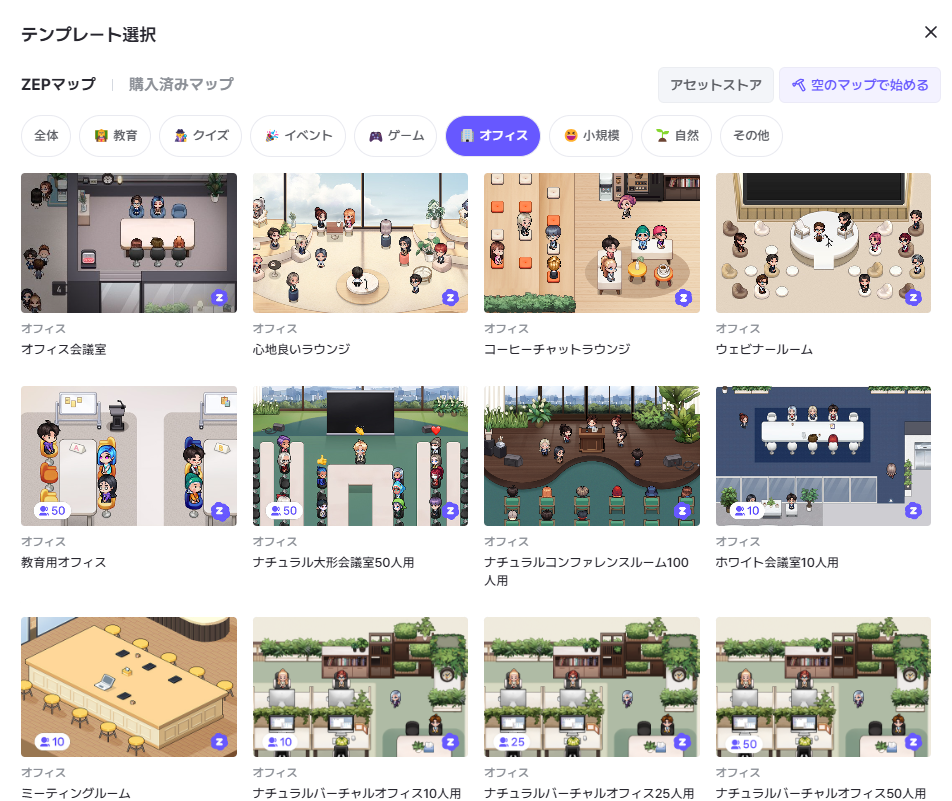Select the 自然 category filter

(676, 135)
